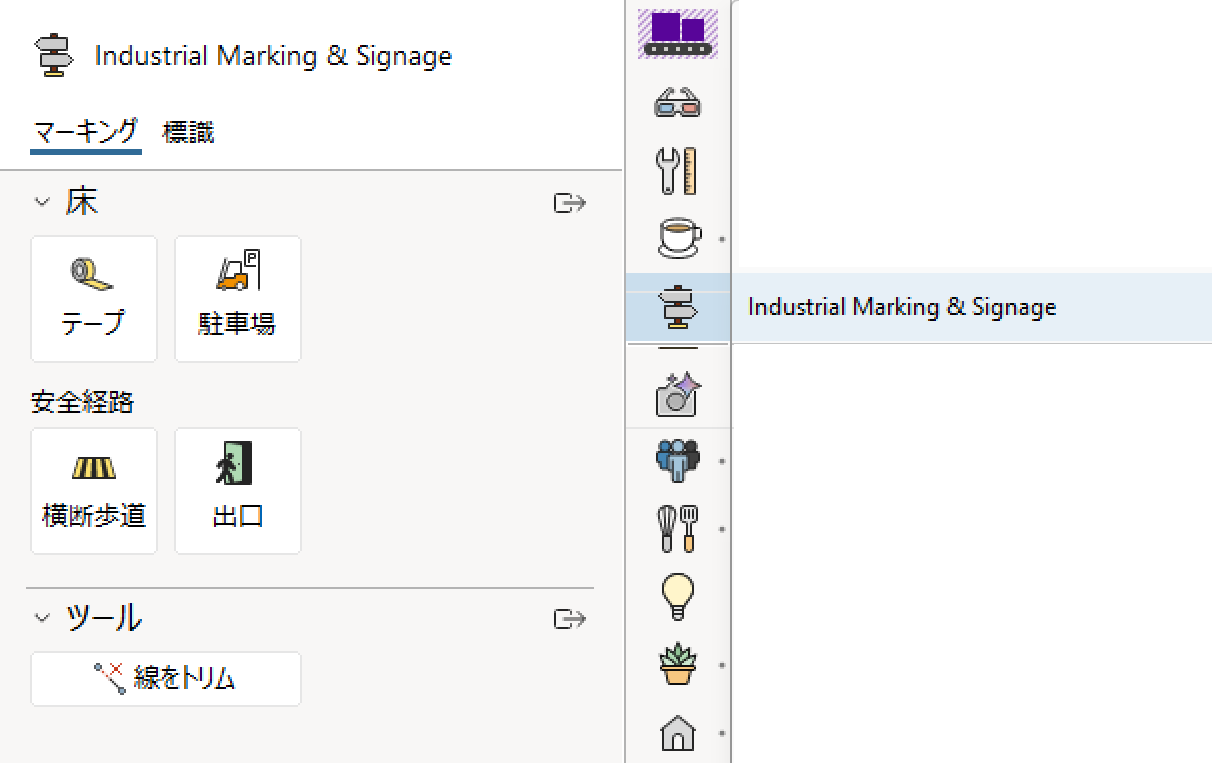The width and height of the screenshot is (1212, 763).
Task: Click the テープ (tape) tool button
Action: [x=94, y=299]
